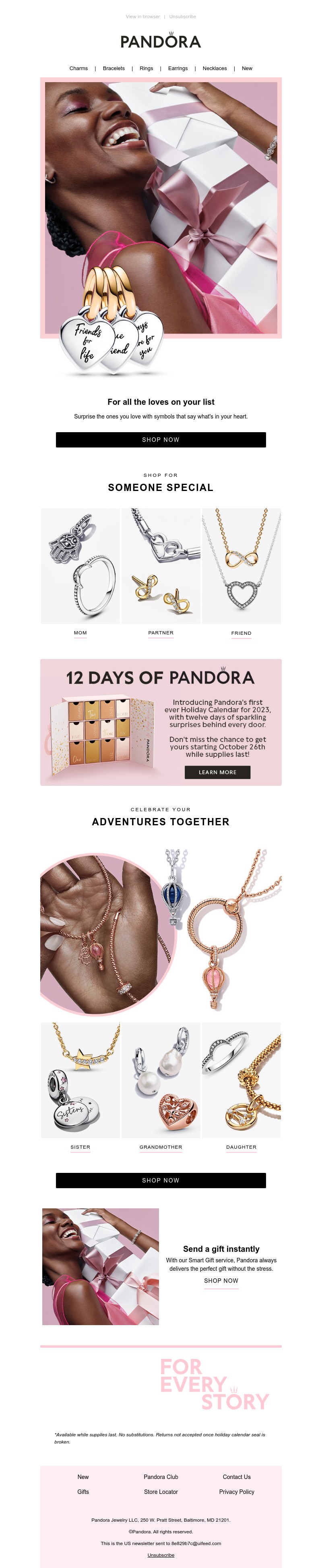The width and height of the screenshot is (322, 1568).
Task: Click the bottom Unsubscribe link
Action: coord(161,1555)
